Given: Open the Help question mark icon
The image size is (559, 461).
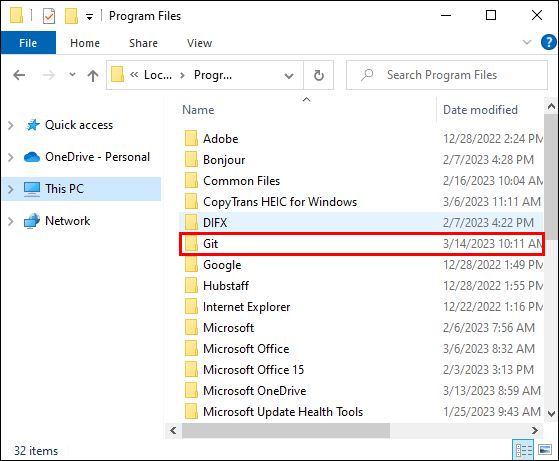Looking at the screenshot, I should (548, 42).
